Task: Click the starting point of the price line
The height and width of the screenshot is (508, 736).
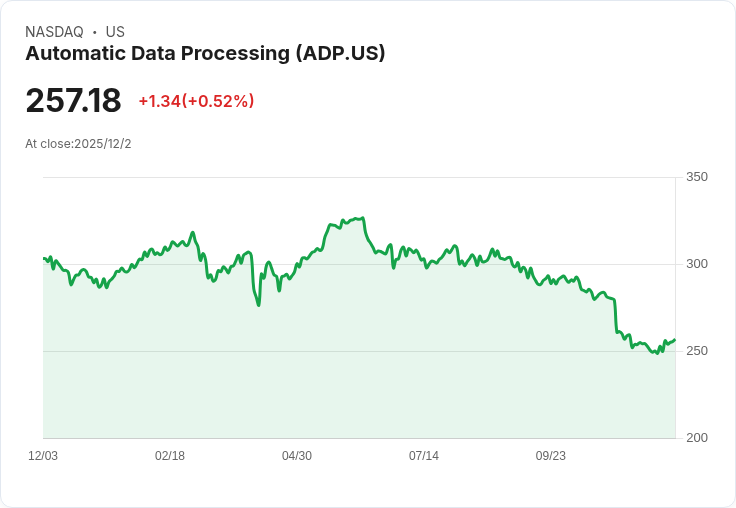Action: [x=44, y=258]
